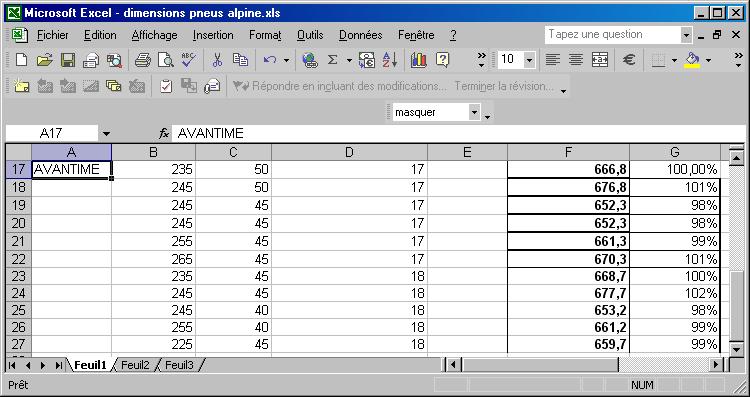750x397 pixels.
Task: Align text left icon
Action: (553, 60)
